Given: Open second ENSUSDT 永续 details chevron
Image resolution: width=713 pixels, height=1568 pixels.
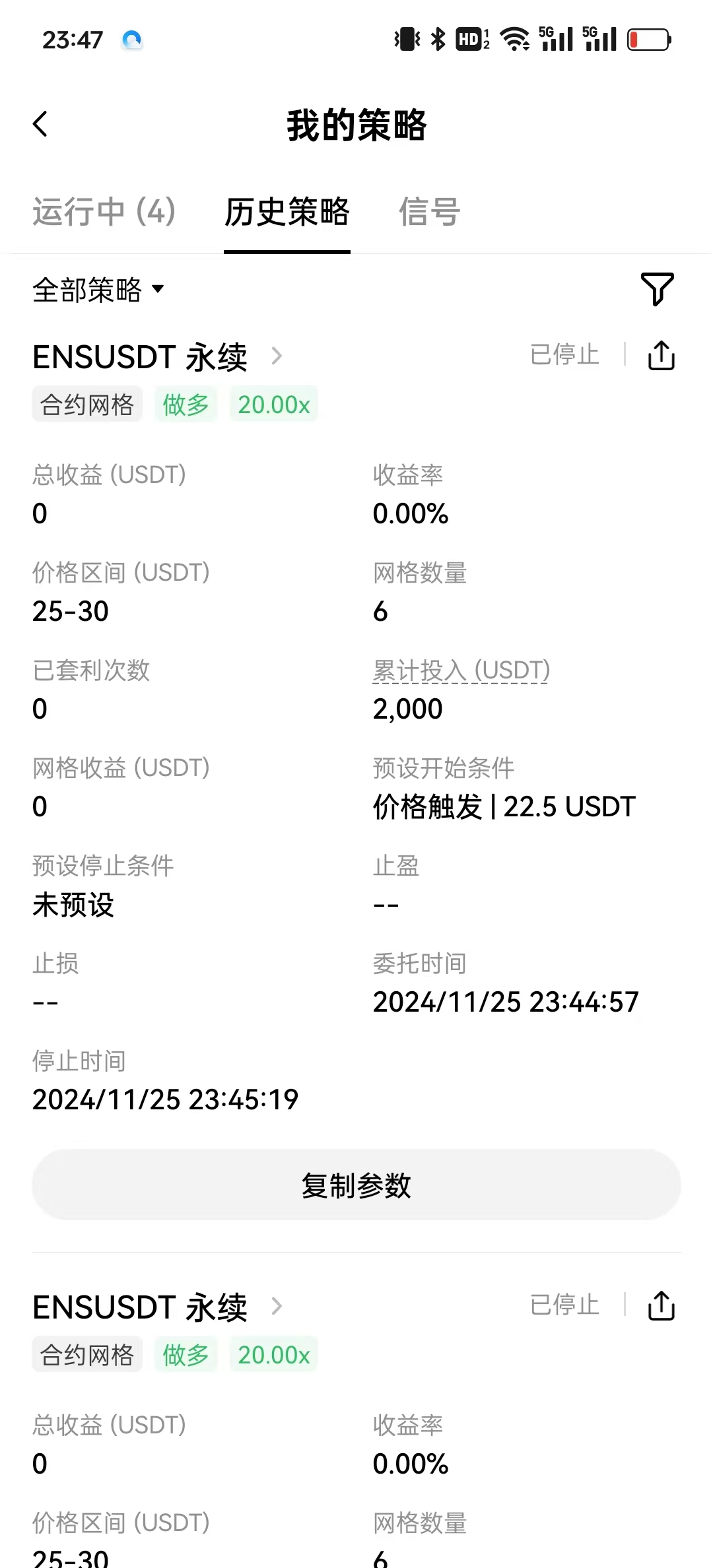Looking at the screenshot, I should coord(277,1306).
